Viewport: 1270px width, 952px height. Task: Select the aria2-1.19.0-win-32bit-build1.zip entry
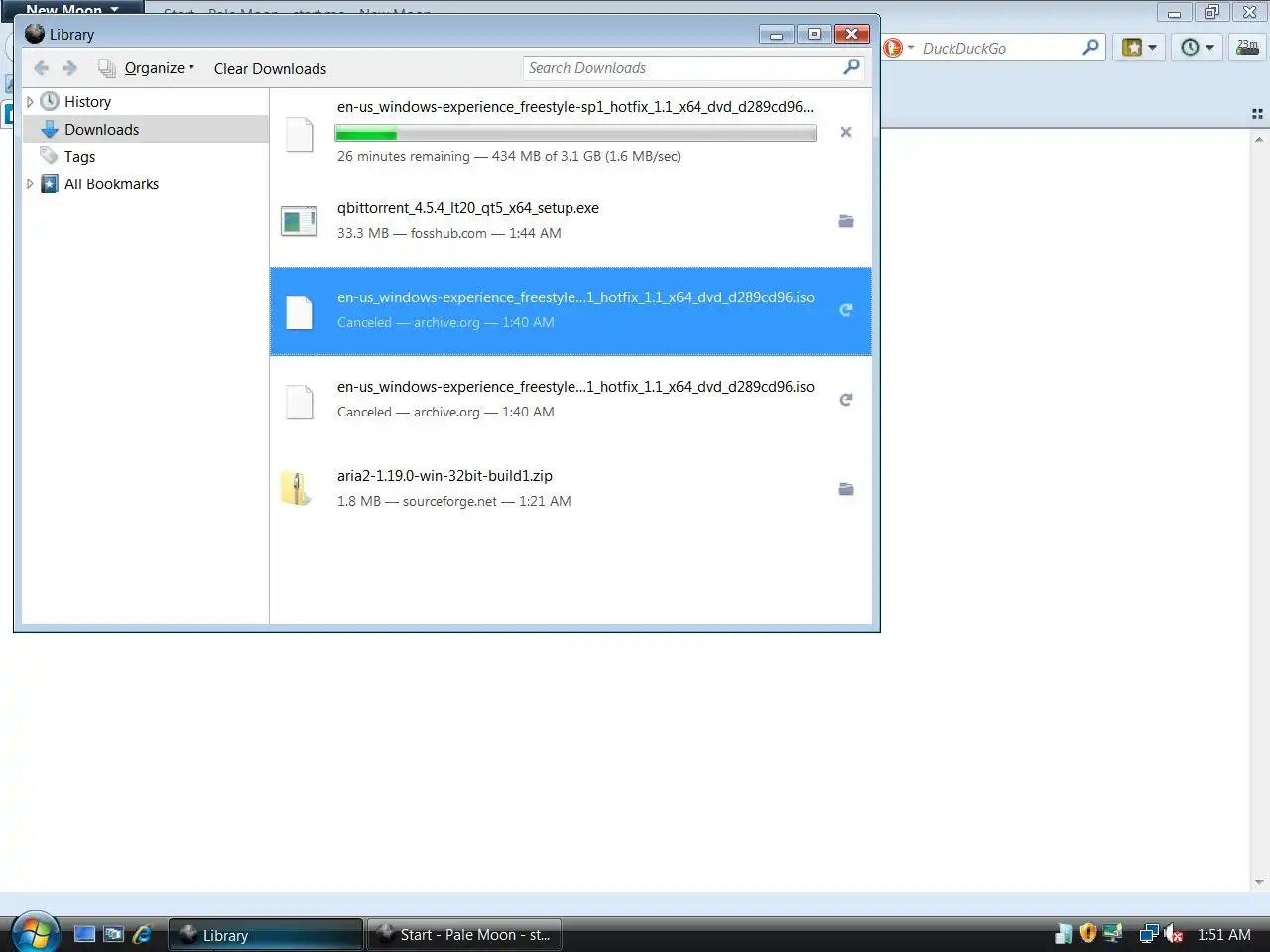(x=571, y=489)
